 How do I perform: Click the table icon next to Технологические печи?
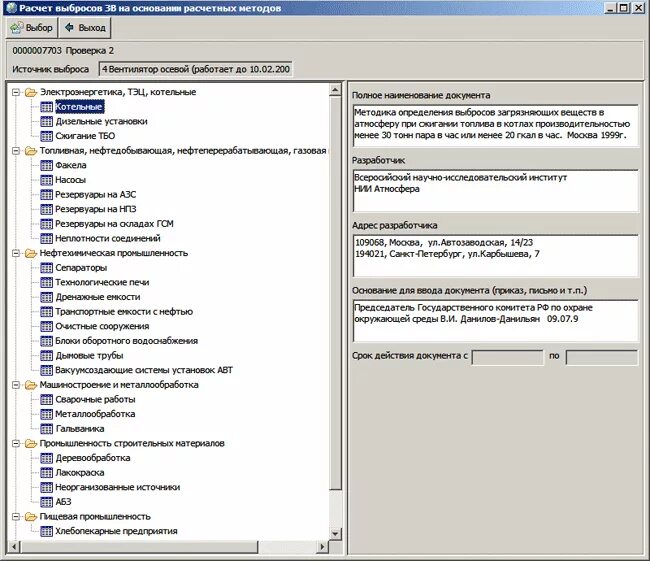[46, 282]
